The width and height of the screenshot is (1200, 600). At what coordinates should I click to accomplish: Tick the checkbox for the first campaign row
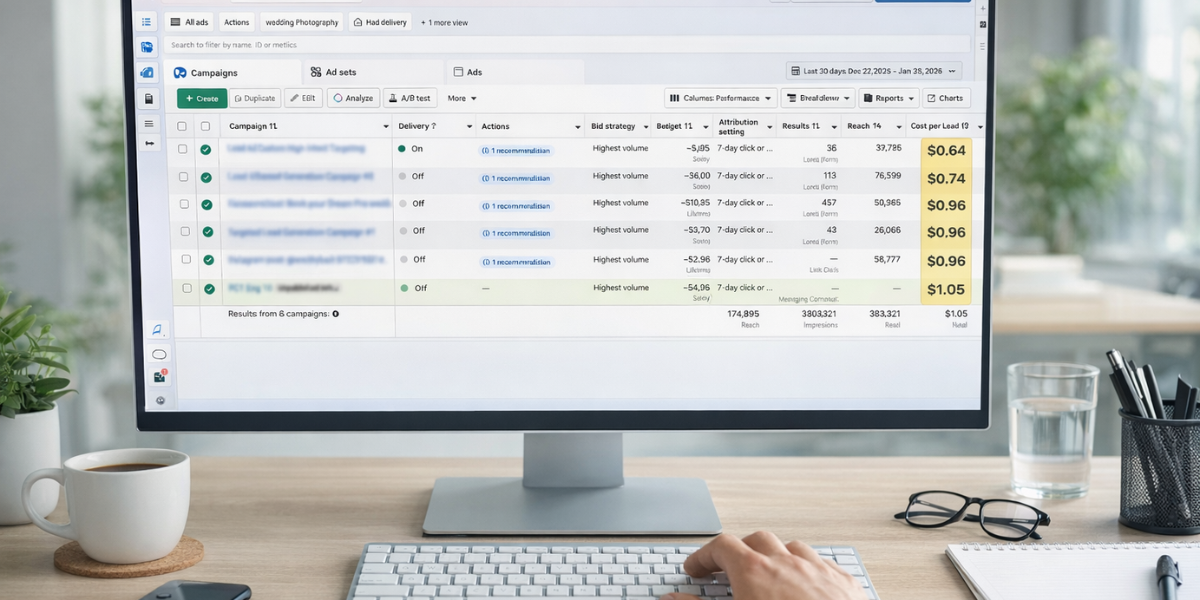tap(182, 149)
